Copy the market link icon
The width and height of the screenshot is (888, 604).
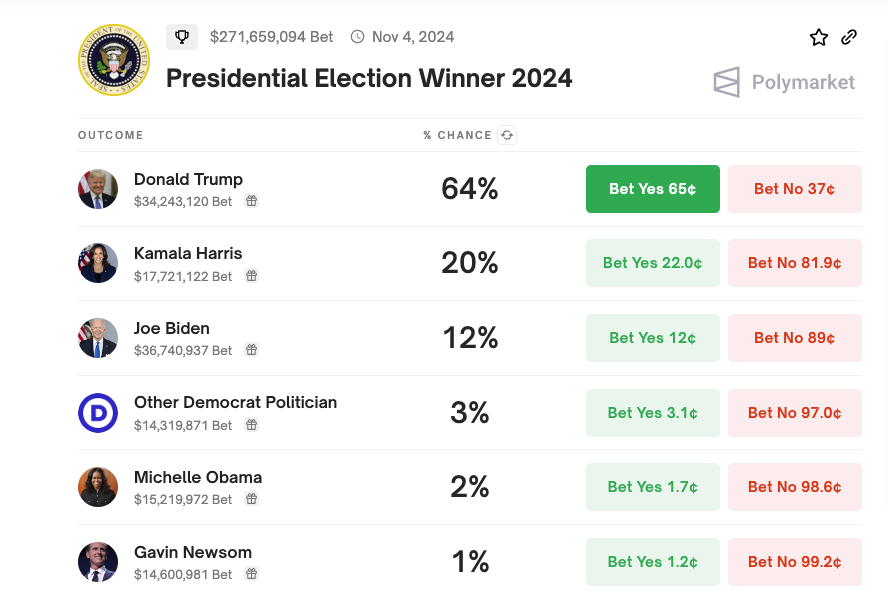(x=849, y=37)
